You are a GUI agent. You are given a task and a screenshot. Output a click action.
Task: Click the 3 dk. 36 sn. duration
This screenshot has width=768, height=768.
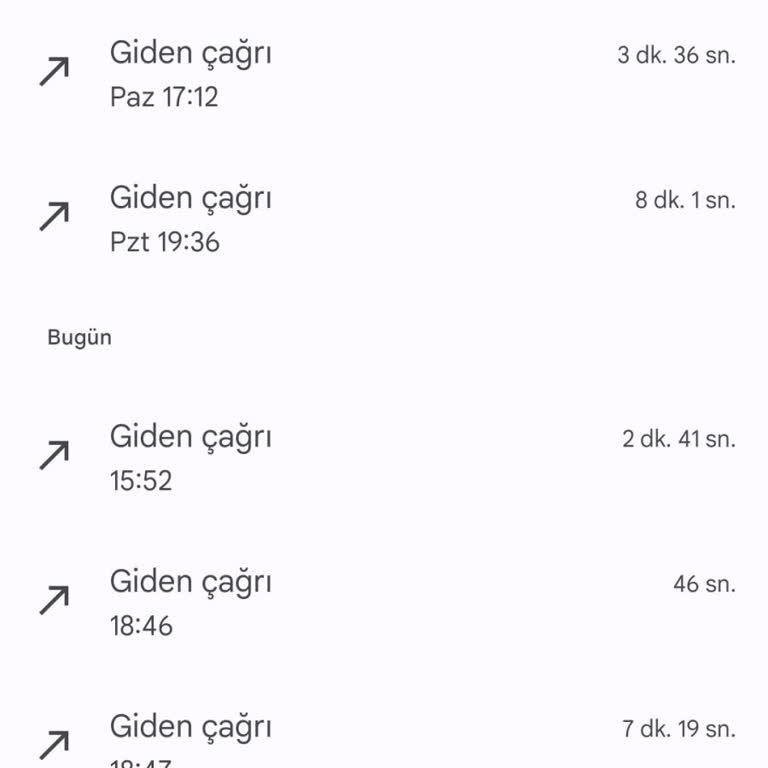click(676, 55)
